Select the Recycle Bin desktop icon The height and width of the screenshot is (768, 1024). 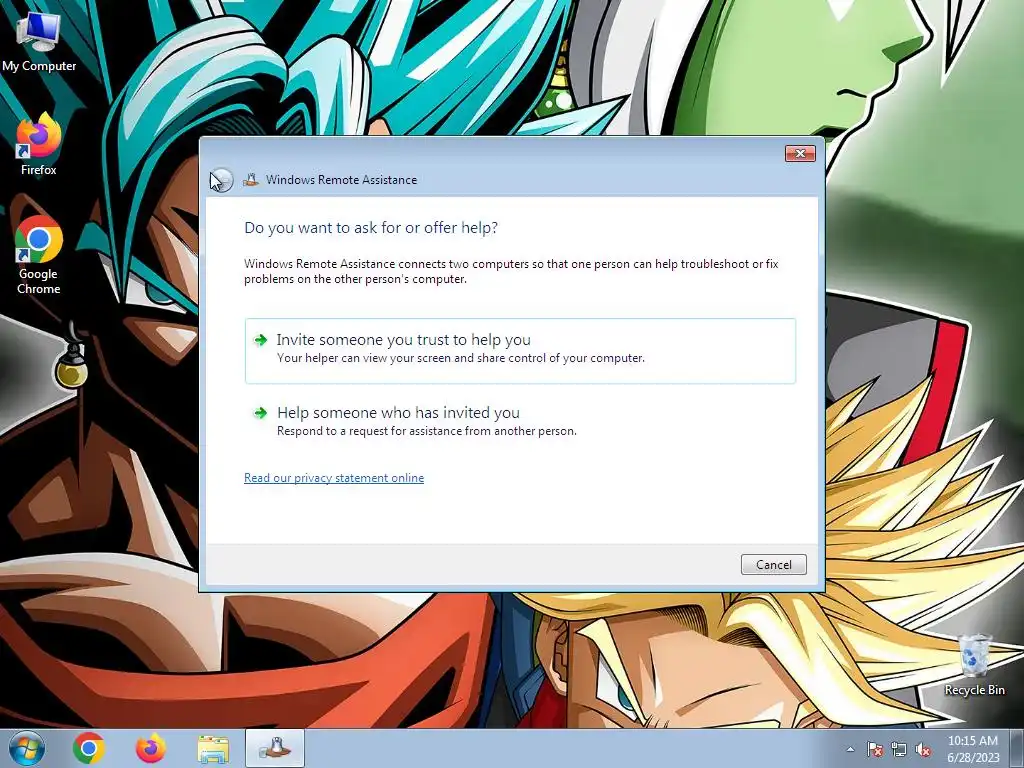pyautogui.click(x=974, y=665)
